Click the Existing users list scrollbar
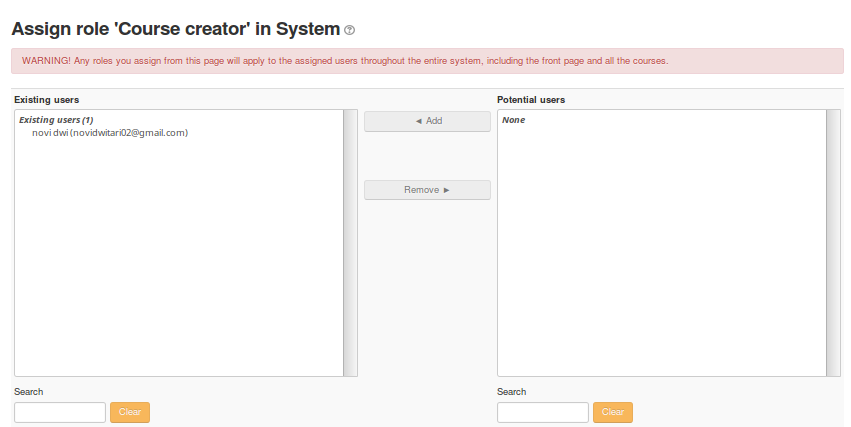This screenshot has width=851, height=427. pos(350,243)
